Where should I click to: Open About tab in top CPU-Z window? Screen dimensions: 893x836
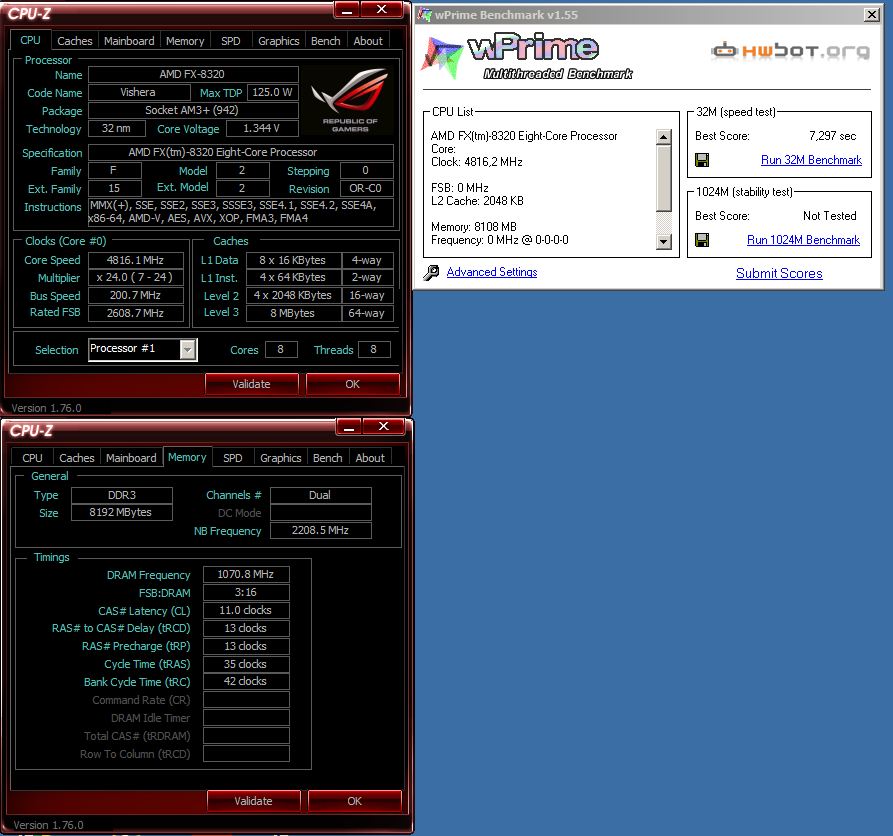point(368,41)
